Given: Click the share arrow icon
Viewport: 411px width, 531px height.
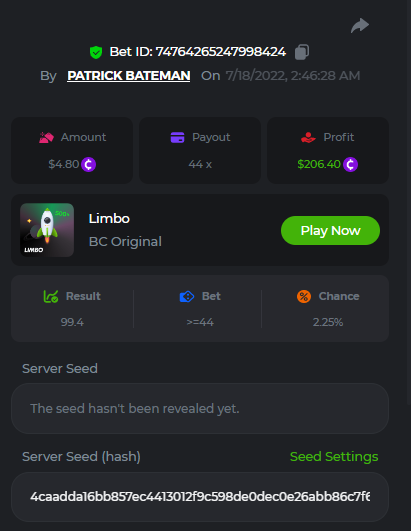Looking at the screenshot, I should coord(360,26).
